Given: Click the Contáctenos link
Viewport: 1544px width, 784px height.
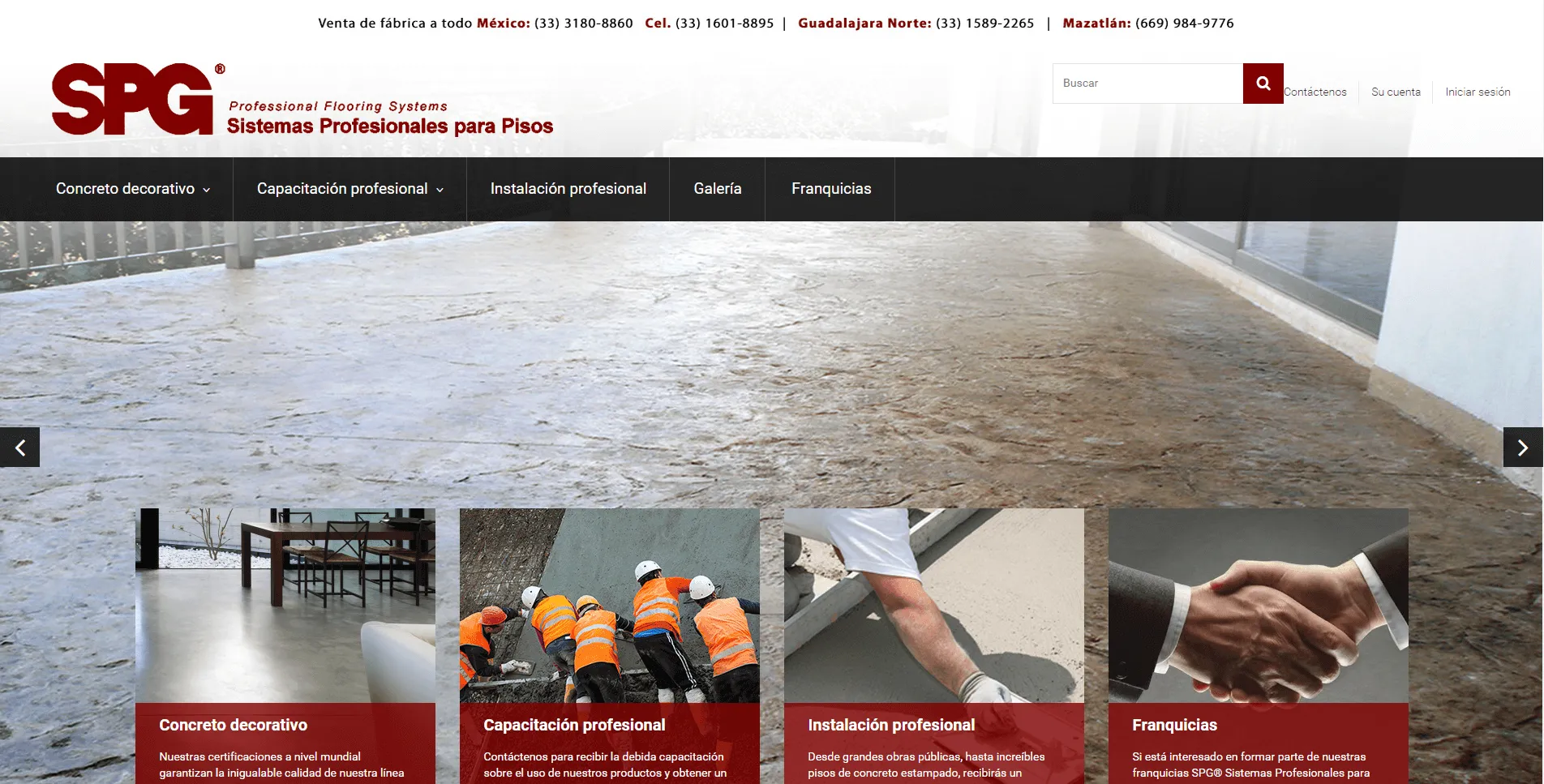Looking at the screenshot, I should (x=1315, y=92).
